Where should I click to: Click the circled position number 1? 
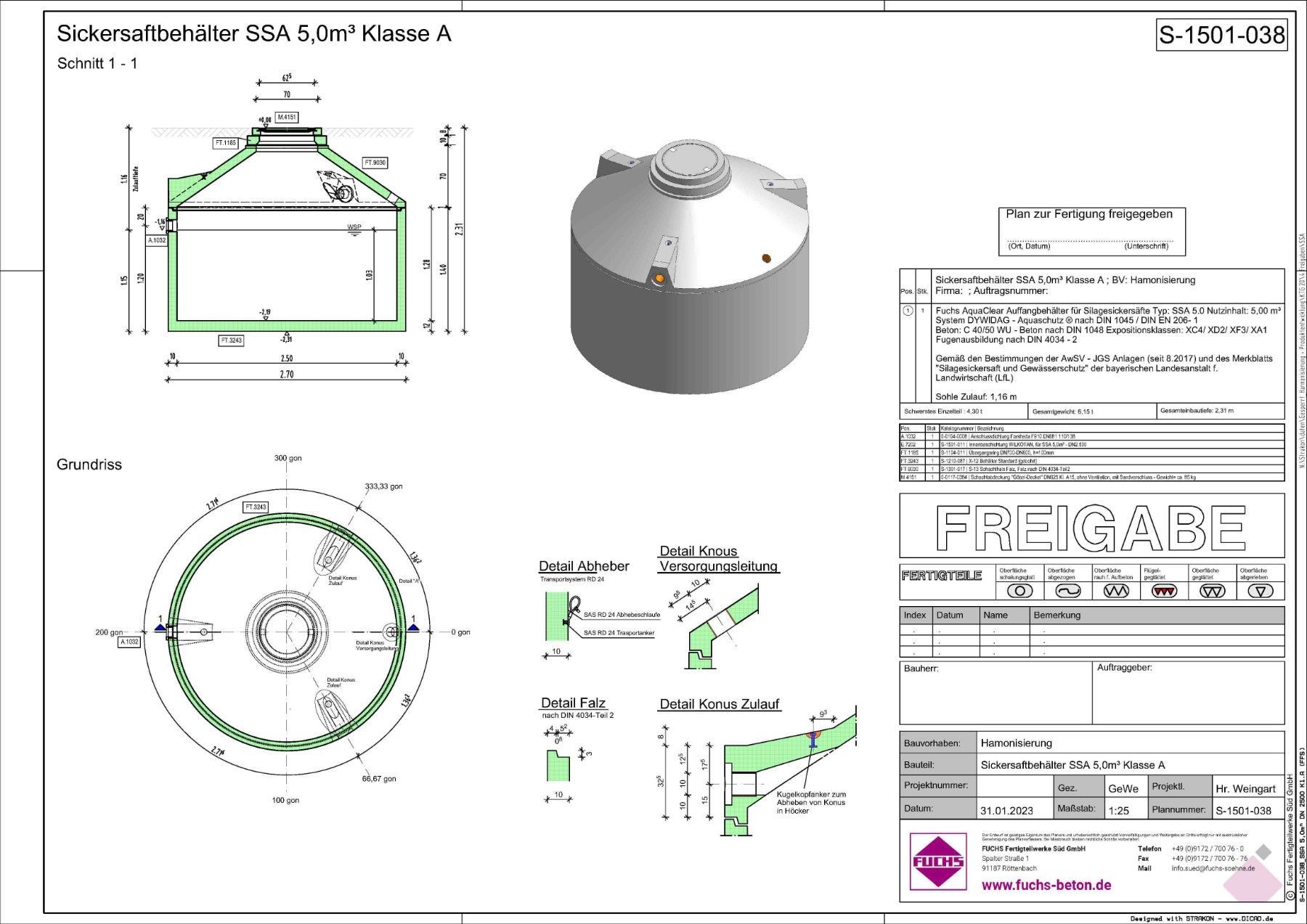tap(908, 311)
